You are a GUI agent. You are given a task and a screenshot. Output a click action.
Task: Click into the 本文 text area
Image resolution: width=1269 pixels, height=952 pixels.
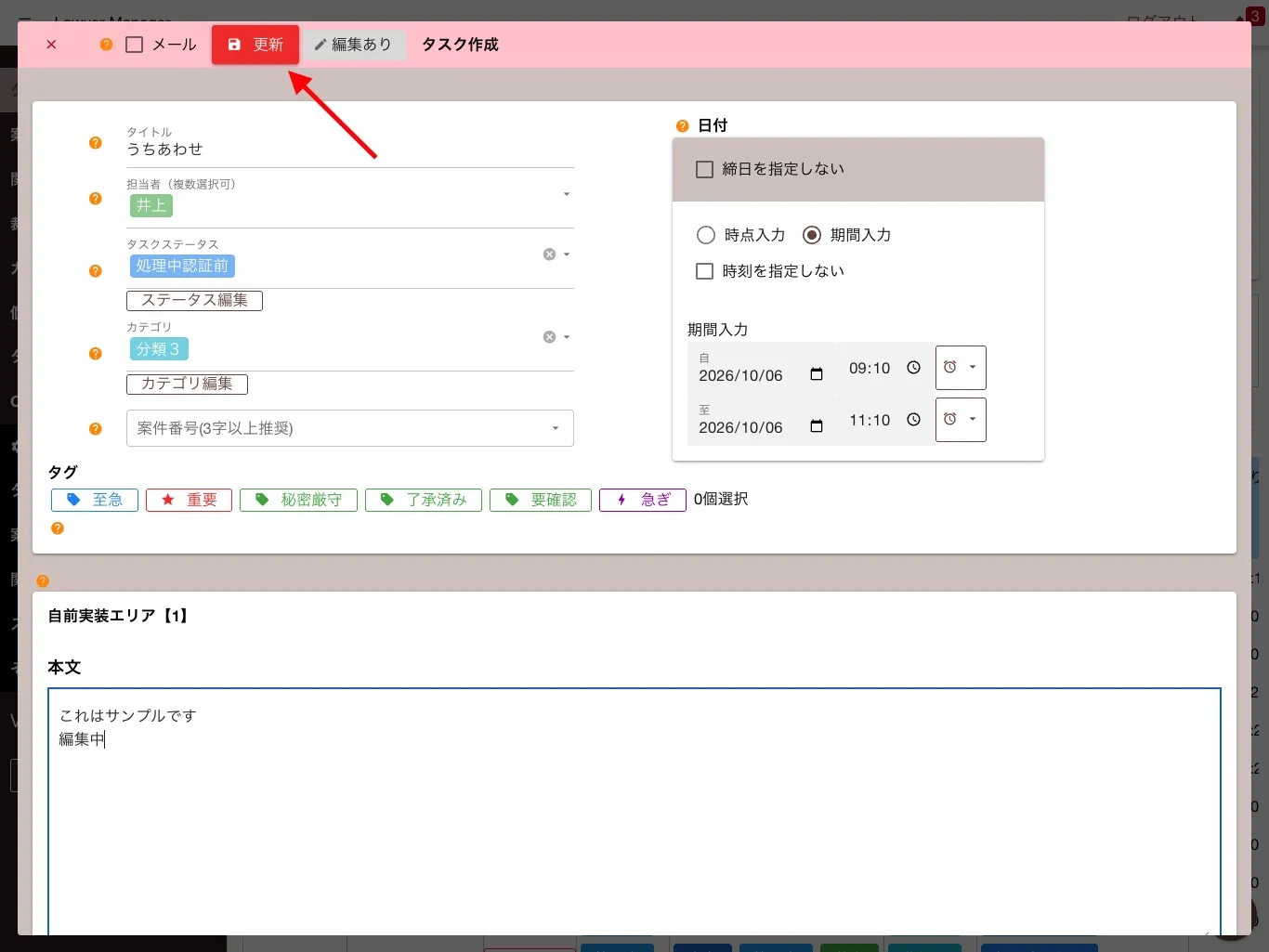coord(634,812)
